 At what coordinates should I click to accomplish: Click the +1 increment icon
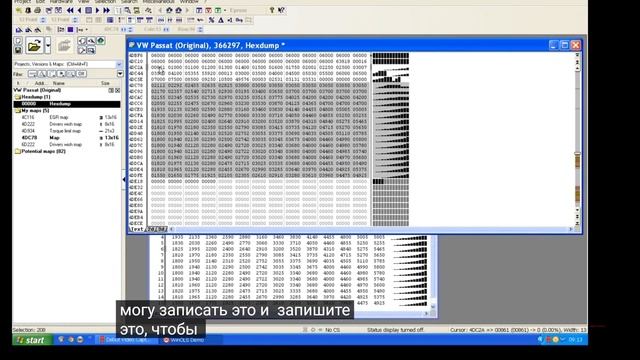pyautogui.click(x=230, y=20)
